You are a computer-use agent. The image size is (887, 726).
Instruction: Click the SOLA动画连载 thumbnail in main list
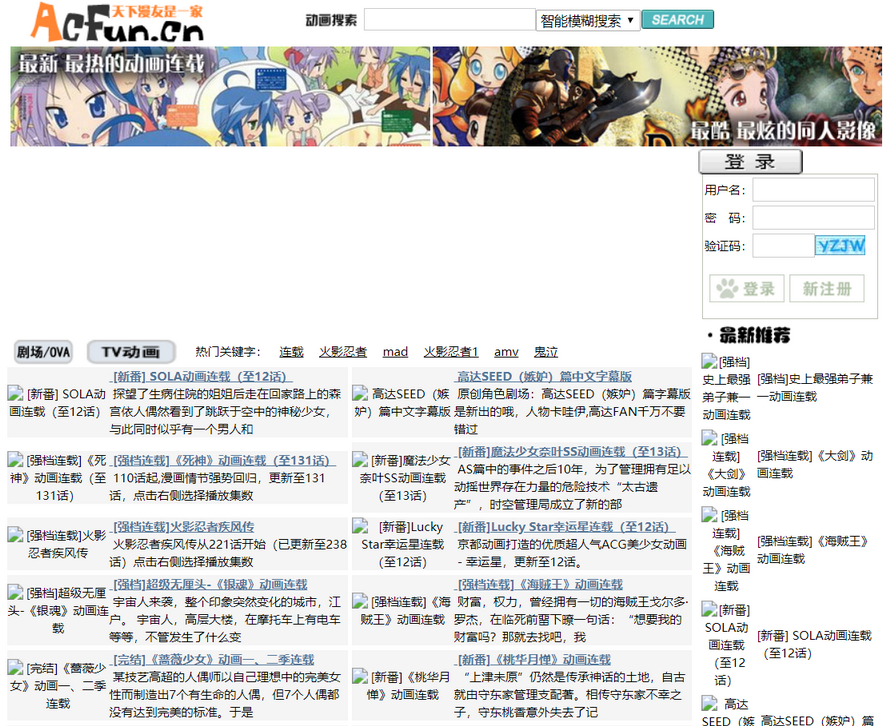pos(57,402)
